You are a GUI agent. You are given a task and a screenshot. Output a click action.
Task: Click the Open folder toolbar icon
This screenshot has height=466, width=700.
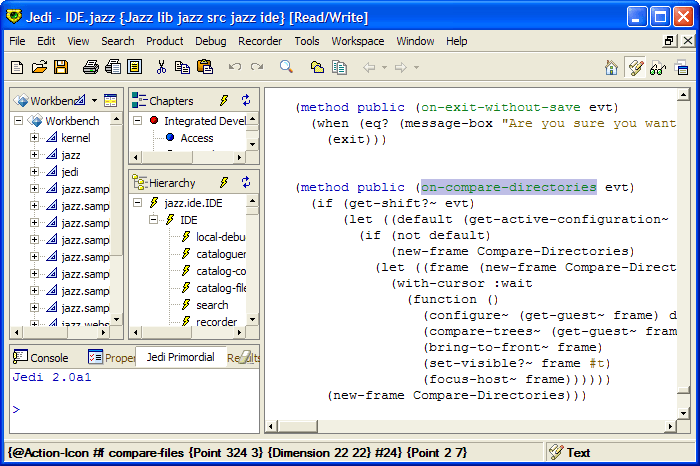click(x=39, y=67)
